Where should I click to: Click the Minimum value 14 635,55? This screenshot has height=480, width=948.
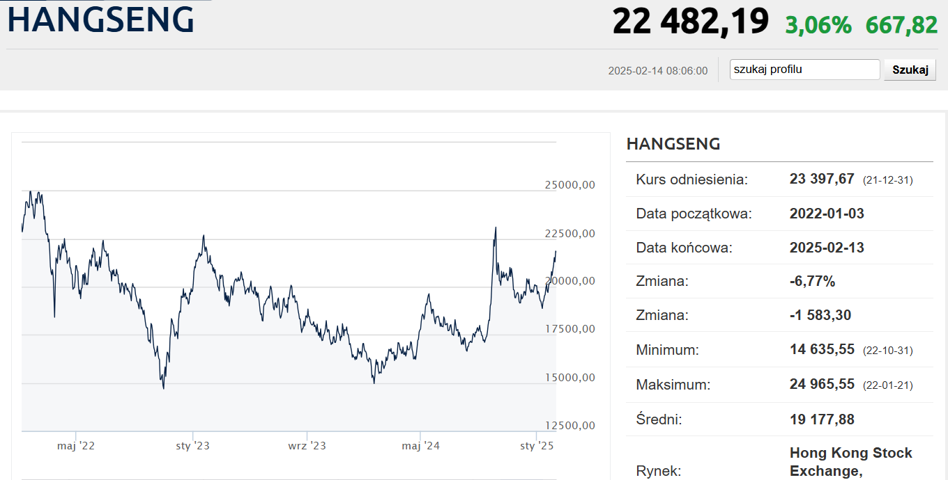pos(822,351)
